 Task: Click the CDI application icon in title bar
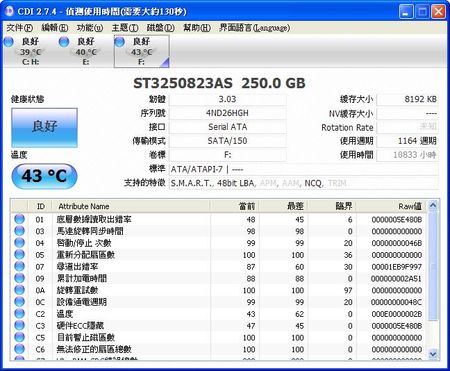tap(9, 11)
